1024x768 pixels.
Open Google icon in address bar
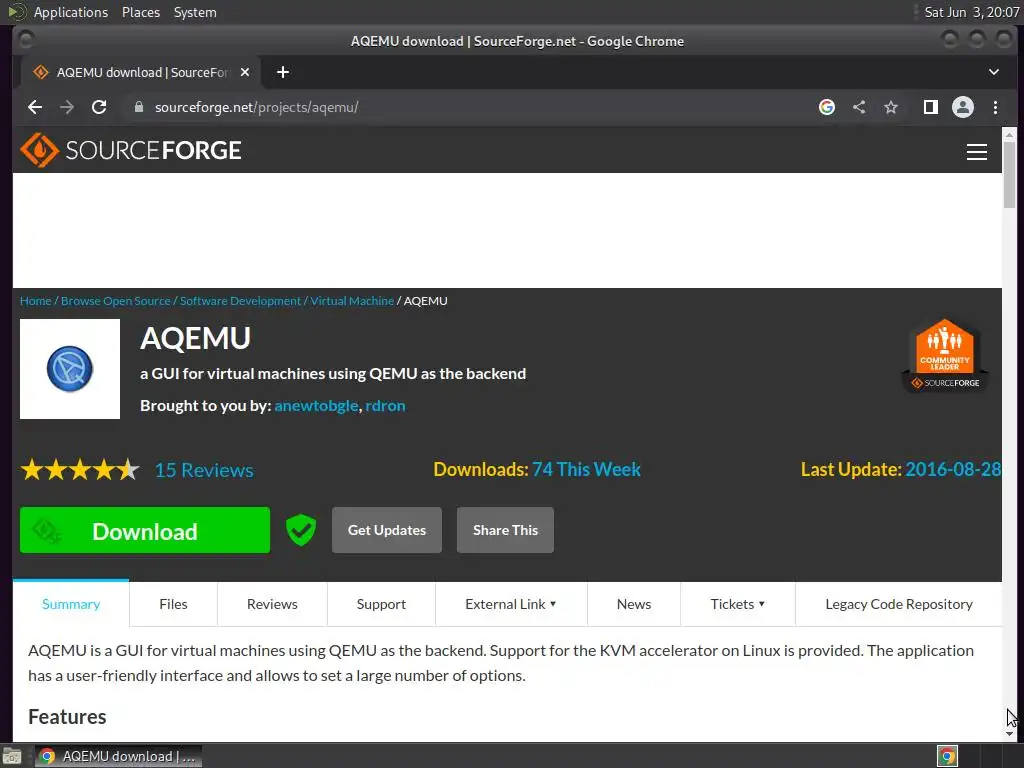point(827,107)
